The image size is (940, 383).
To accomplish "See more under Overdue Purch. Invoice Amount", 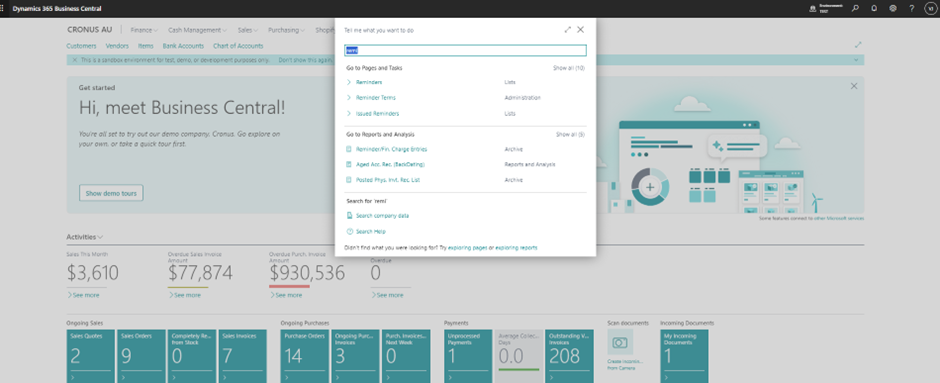I will [x=287, y=295].
